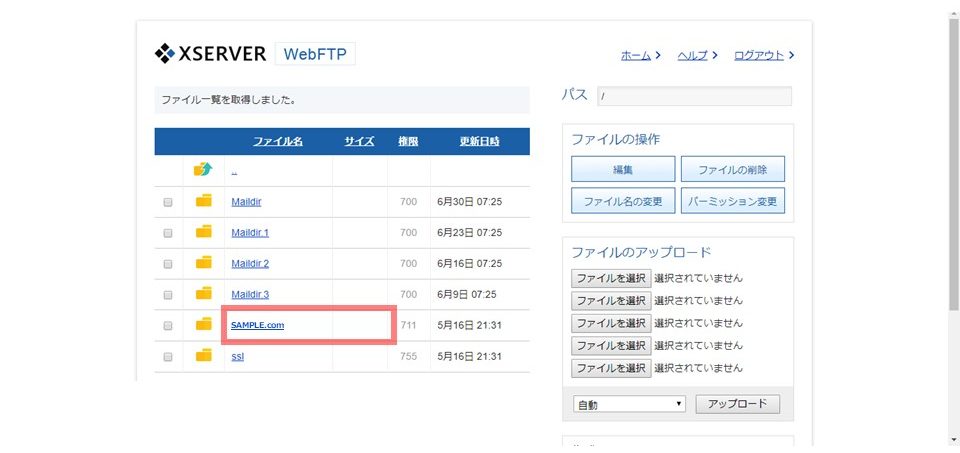Click the ファイル名の変更 button
Image resolution: width=960 pixels, height=453 pixels.
623,201
